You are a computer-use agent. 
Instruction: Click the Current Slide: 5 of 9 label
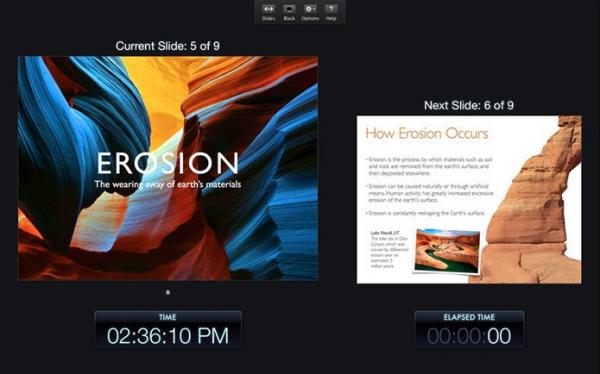168,46
